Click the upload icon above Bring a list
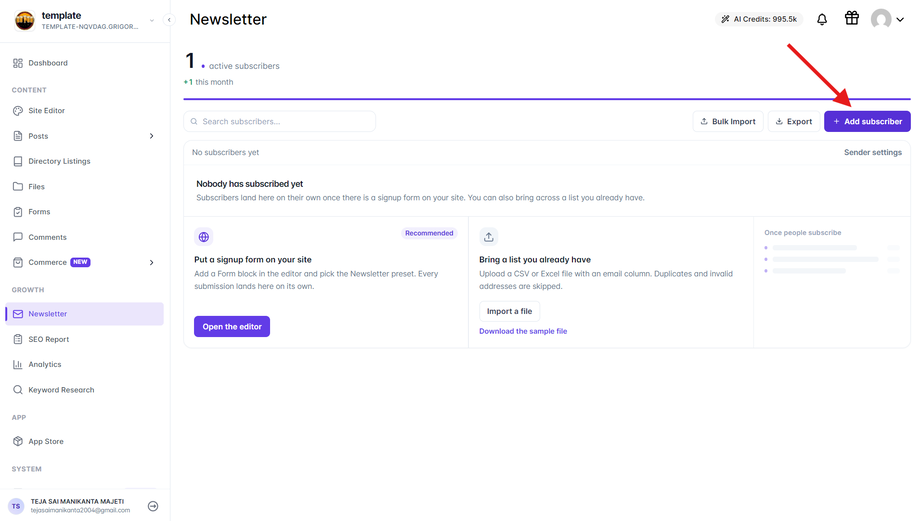Screen dimensions: 920x521 pos(489,237)
